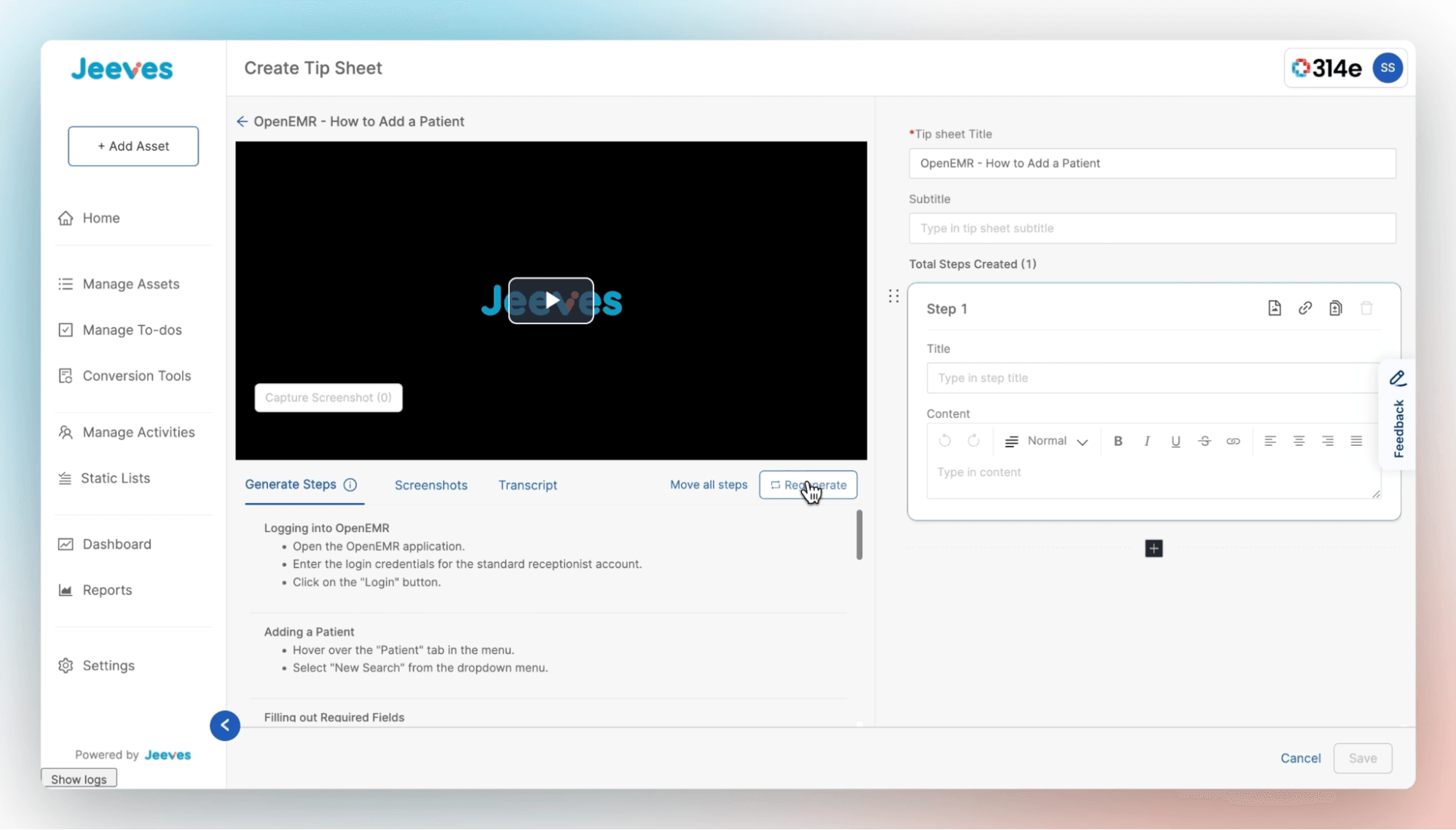This screenshot has width=1456, height=830.
Task: Click the + Add Asset button
Action: click(x=133, y=146)
